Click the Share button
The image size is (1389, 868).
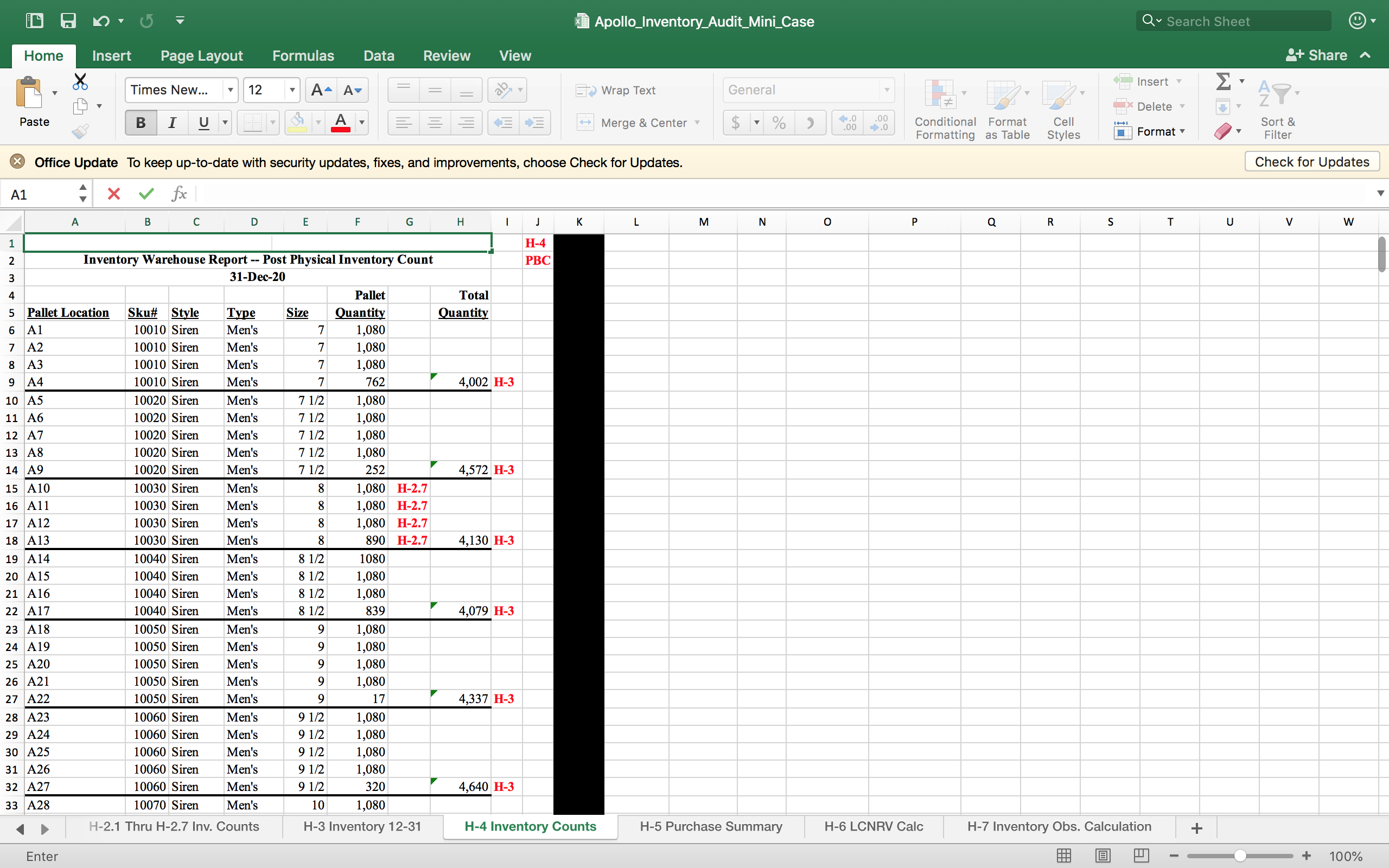(1317, 55)
